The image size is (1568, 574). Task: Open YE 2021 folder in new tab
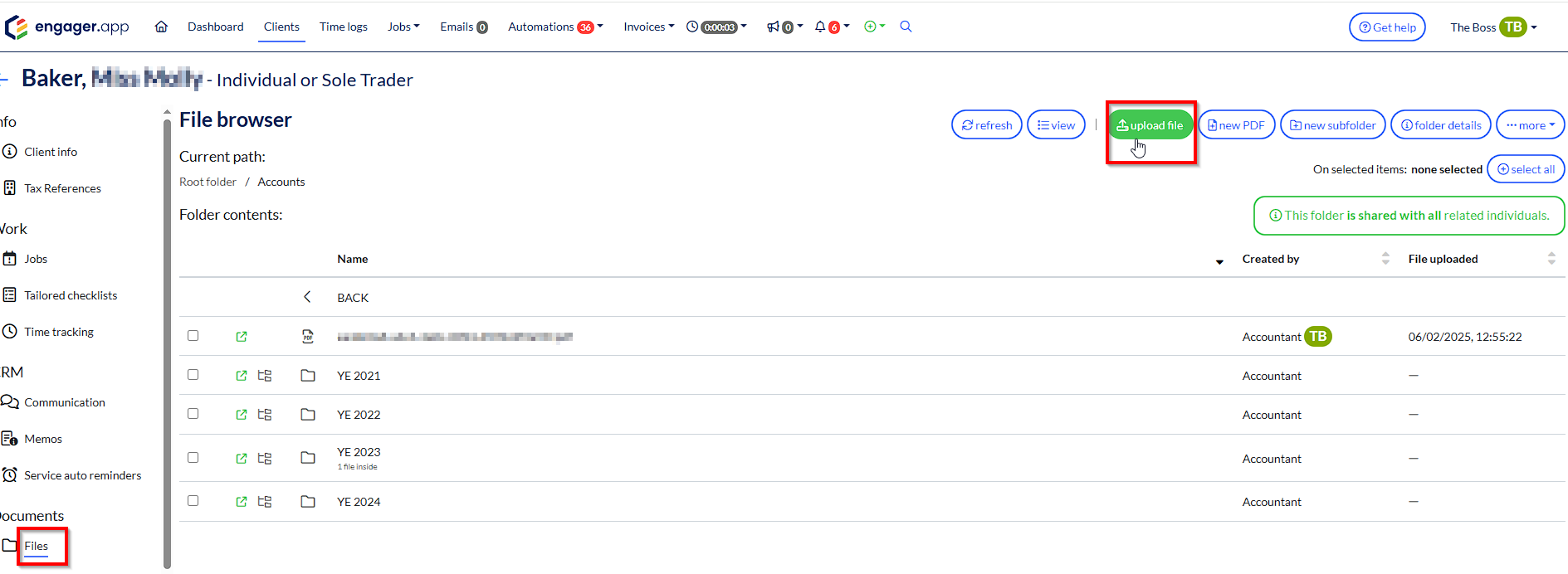point(242,376)
